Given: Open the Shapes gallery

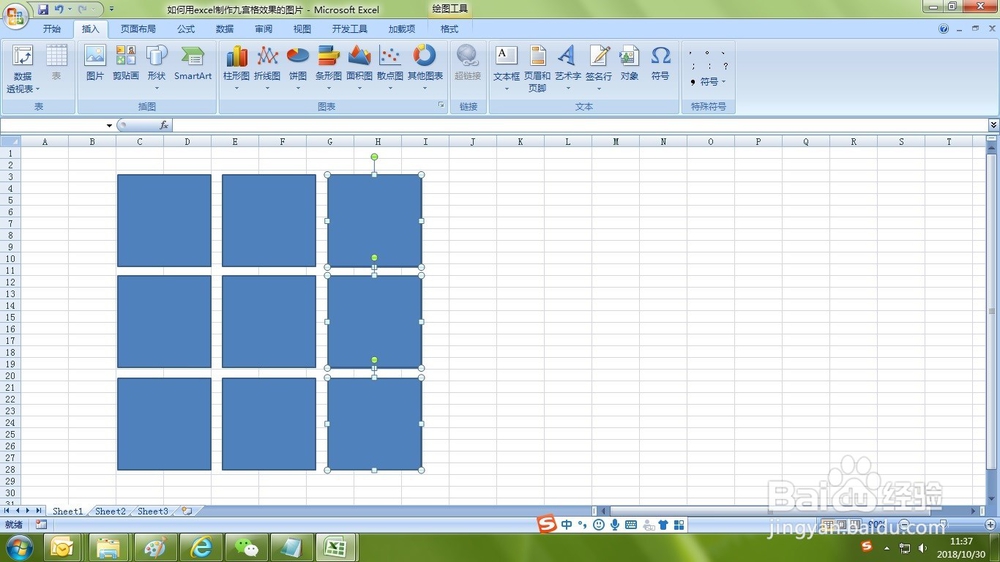Looking at the screenshot, I should pos(156,66).
